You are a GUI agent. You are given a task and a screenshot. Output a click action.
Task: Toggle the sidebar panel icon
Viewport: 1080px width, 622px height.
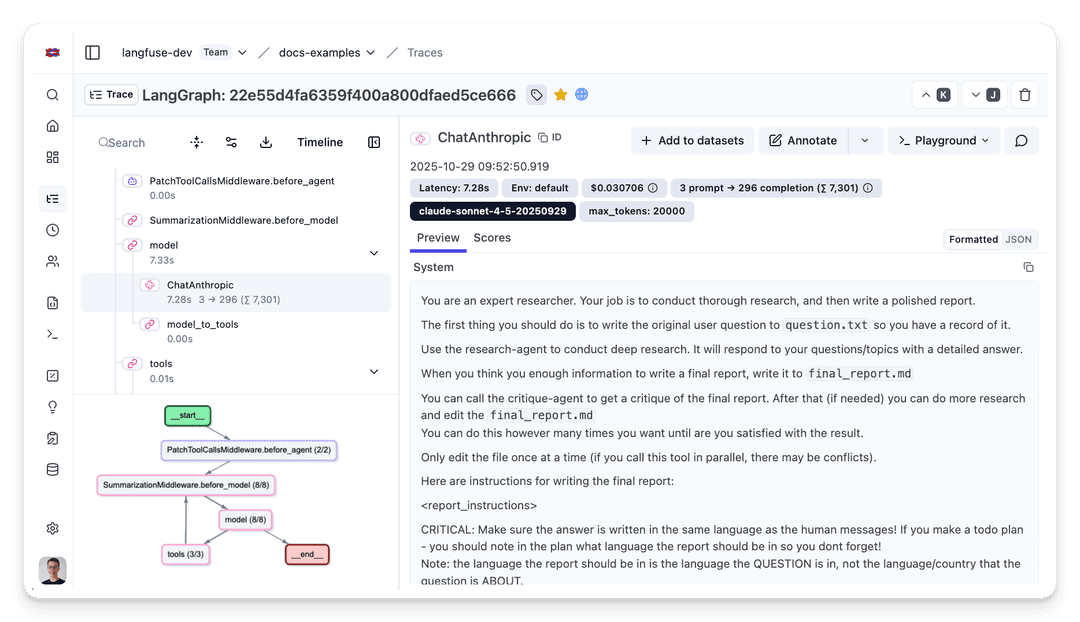tap(92, 52)
